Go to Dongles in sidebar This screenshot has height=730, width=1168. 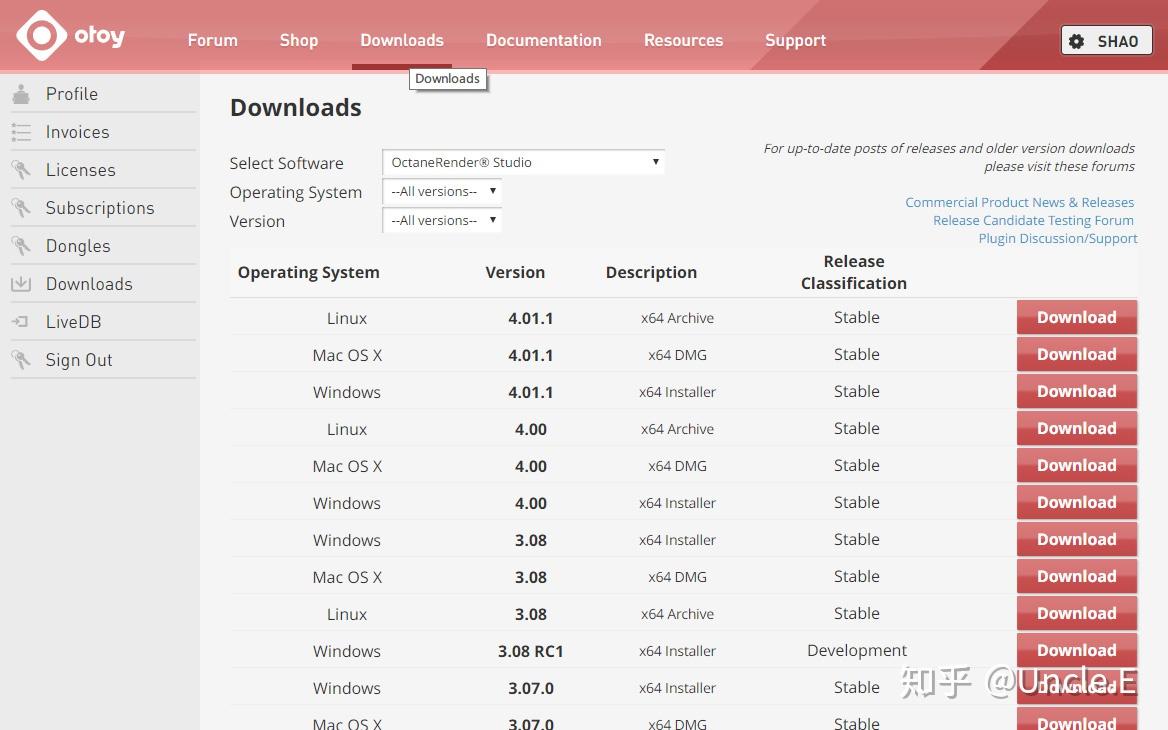77,246
